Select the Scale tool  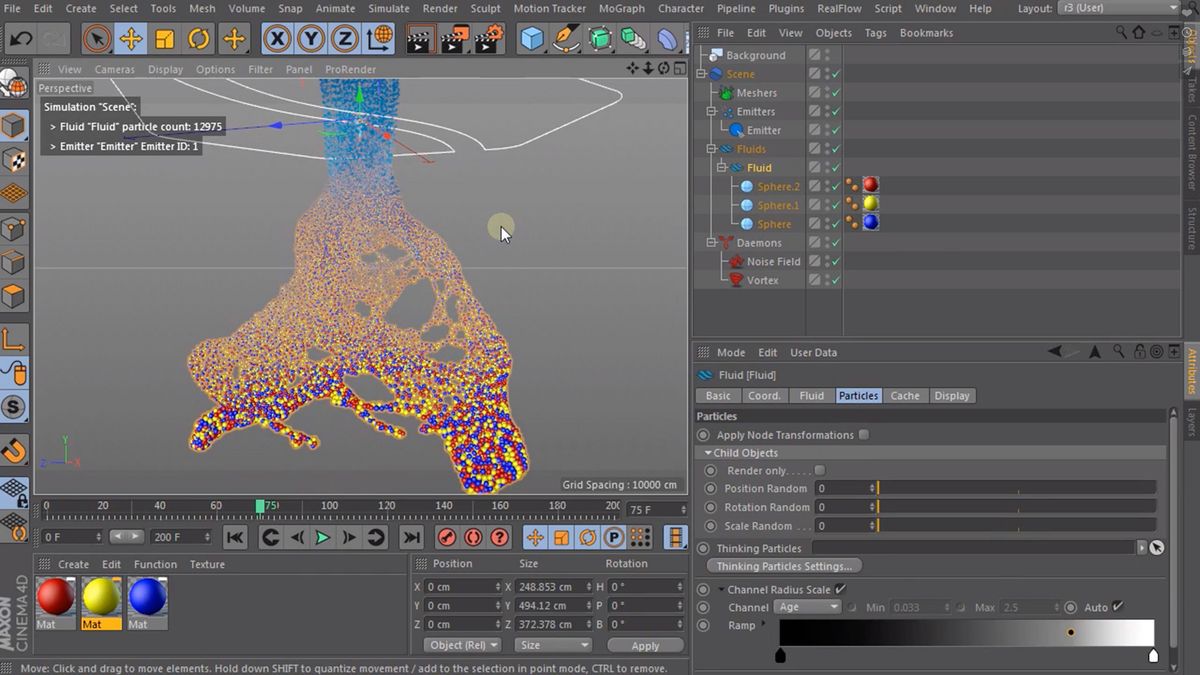(x=165, y=38)
